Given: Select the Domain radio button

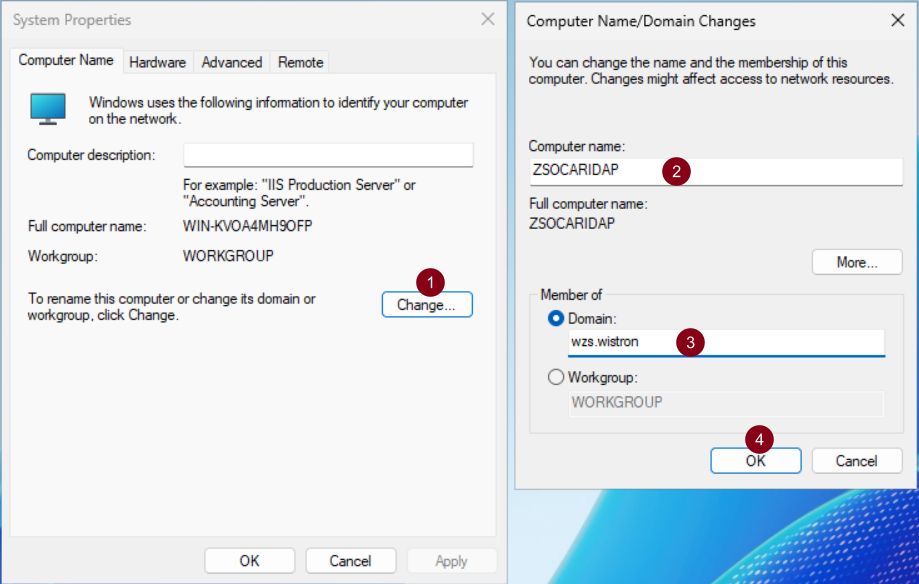Looking at the screenshot, I should pyautogui.click(x=556, y=318).
